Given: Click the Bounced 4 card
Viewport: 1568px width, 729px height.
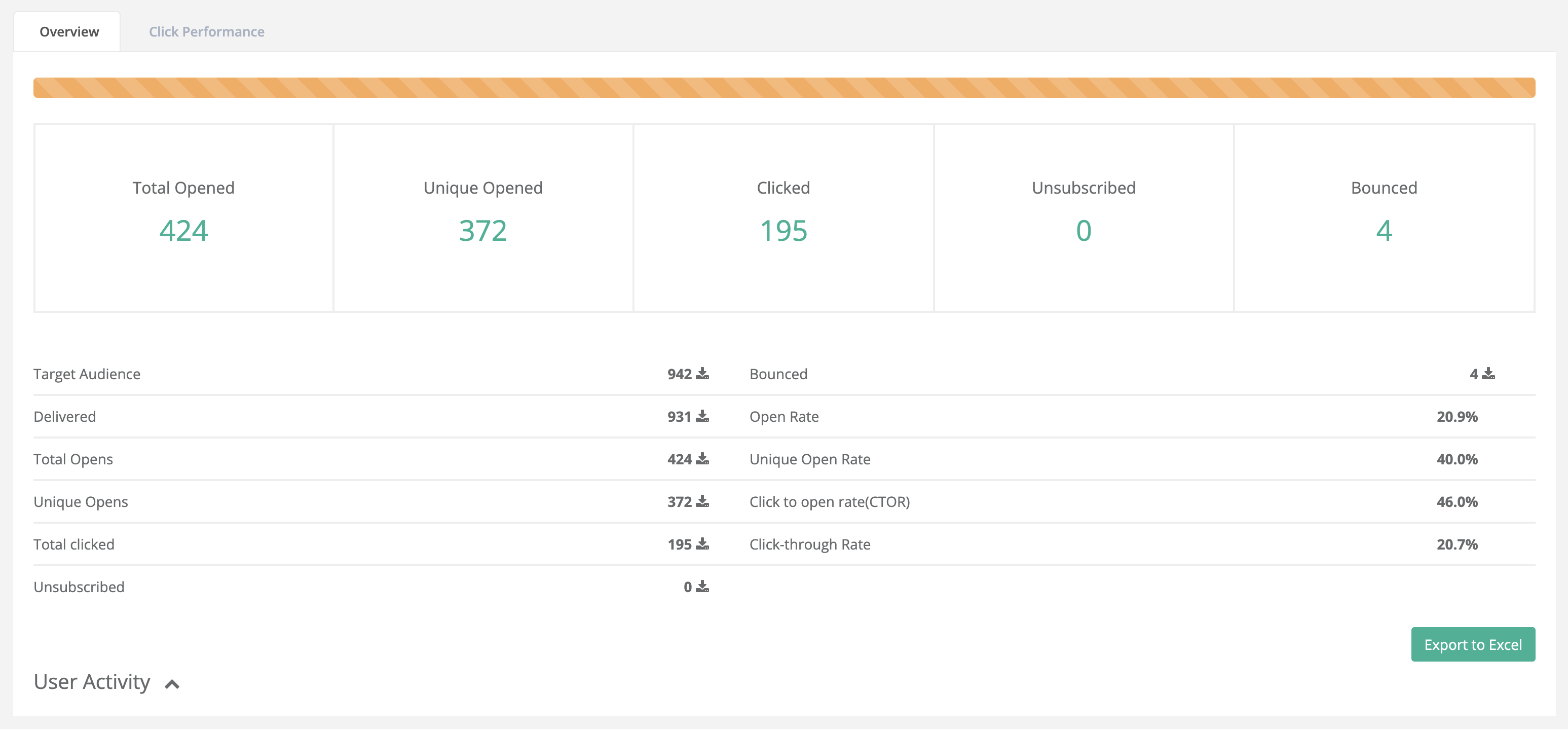Looking at the screenshot, I should point(1384,217).
